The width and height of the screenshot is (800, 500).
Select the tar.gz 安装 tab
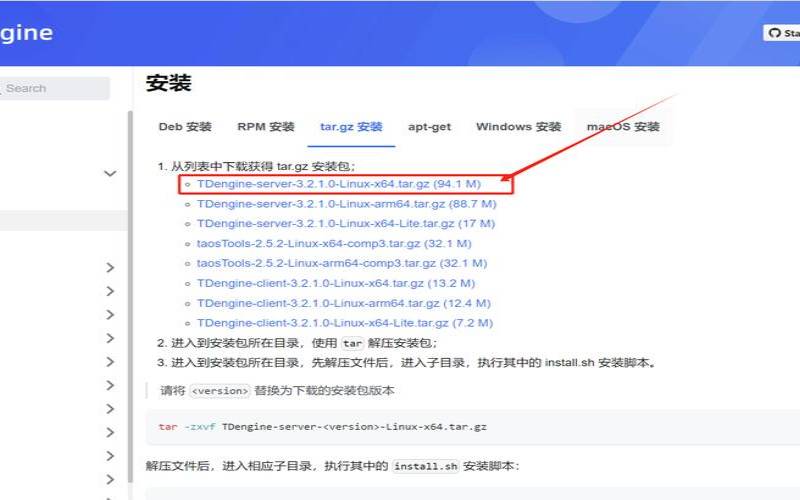pos(351,127)
